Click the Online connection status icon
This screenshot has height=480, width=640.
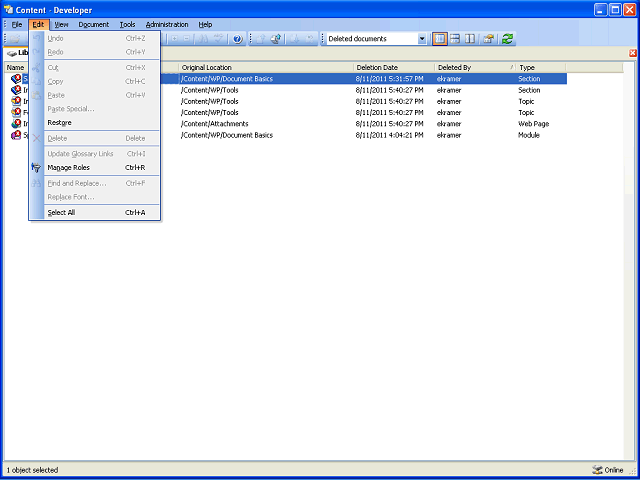[x=597, y=470]
